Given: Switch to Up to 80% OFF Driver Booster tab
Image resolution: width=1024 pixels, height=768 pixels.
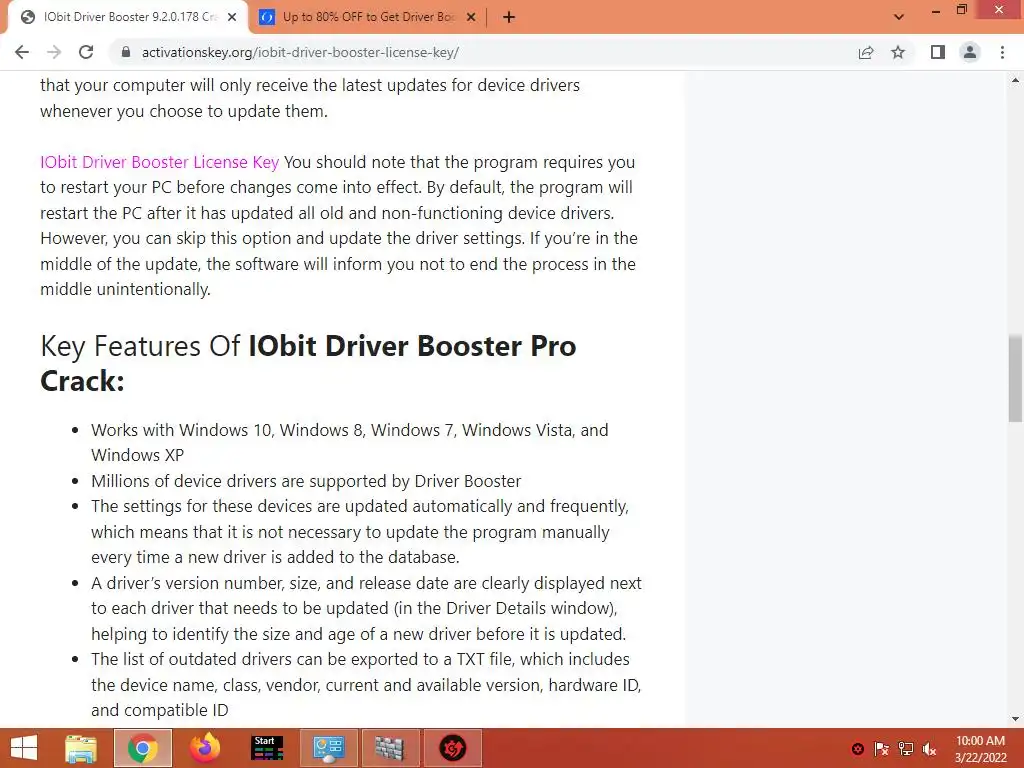Looking at the screenshot, I should tap(367, 18).
